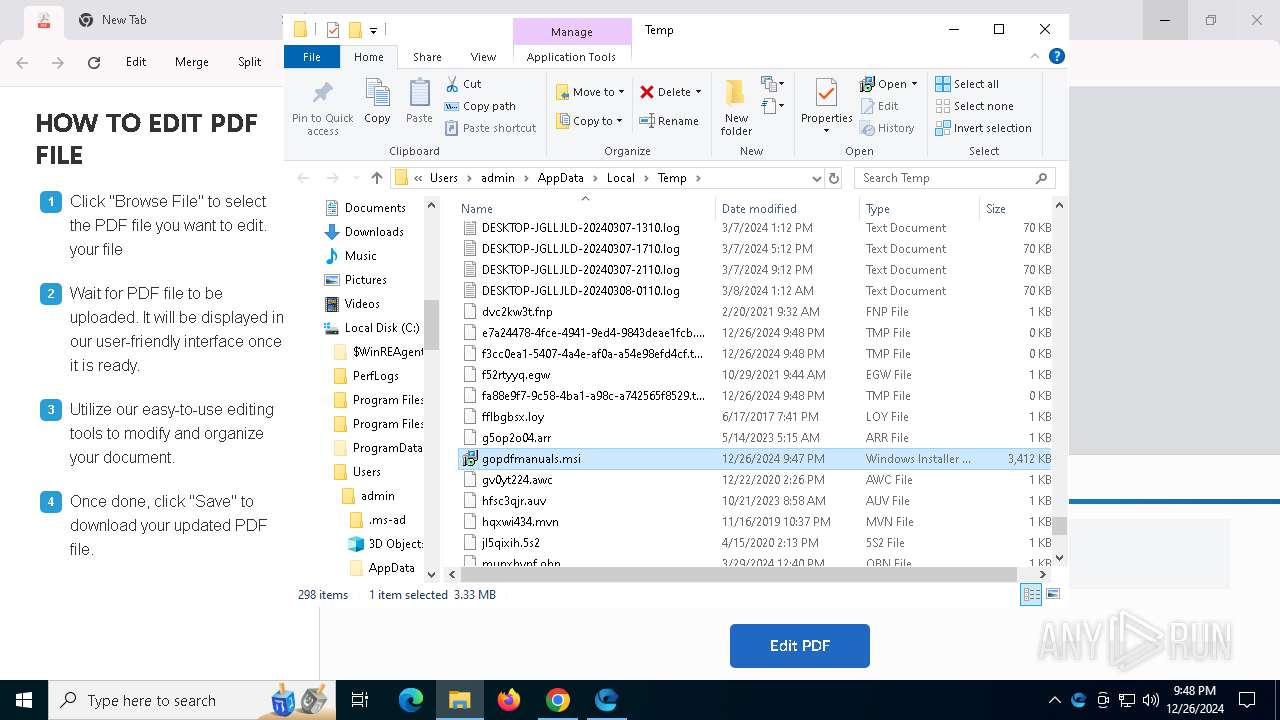Switch to the View ribbon tab
Image resolution: width=1280 pixels, height=720 pixels.
point(483,57)
